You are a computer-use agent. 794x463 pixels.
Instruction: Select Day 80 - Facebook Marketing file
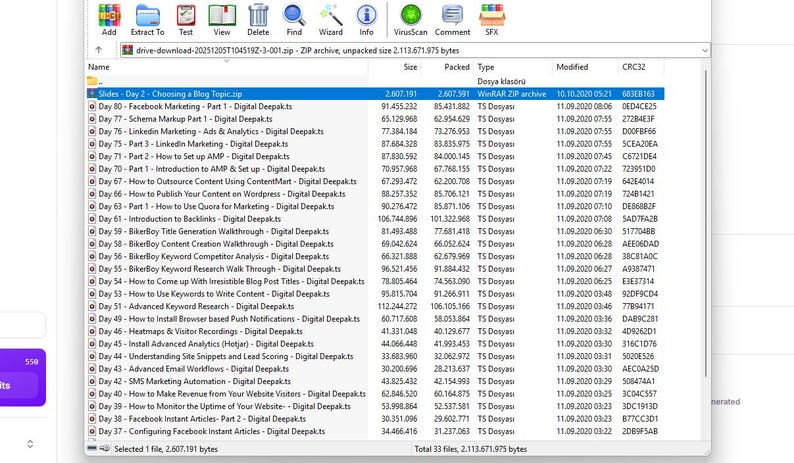click(x=375, y=106)
